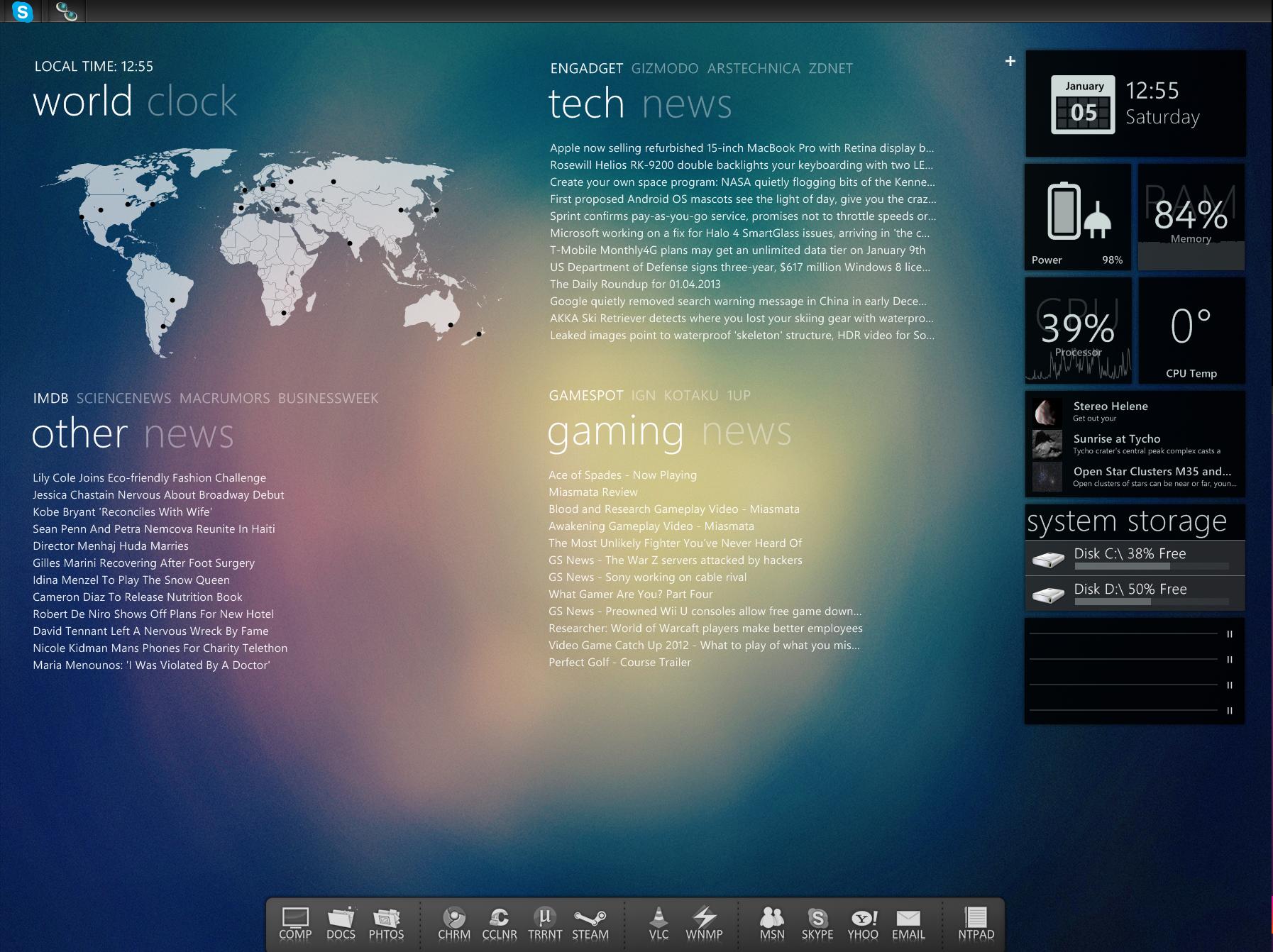The width and height of the screenshot is (1273, 952).
Task: Select the 1UP feed tab
Action: click(x=739, y=395)
